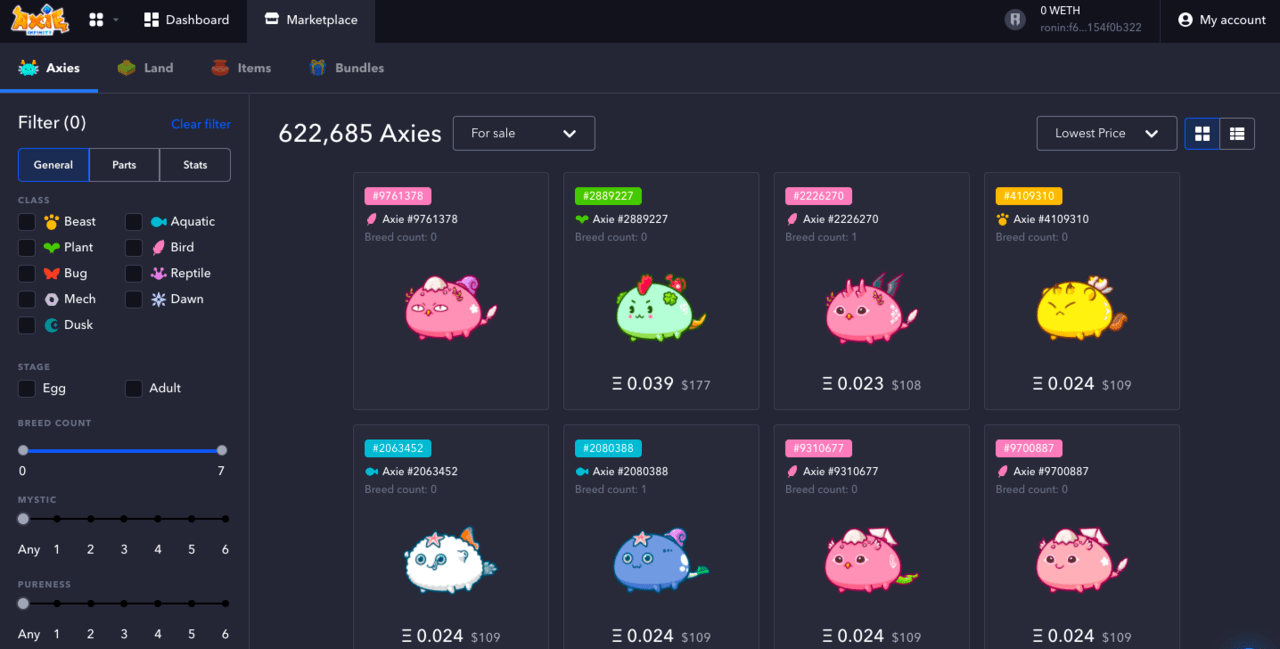Set Pureness slider to 4
The width and height of the screenshot is (1280, 649).
(x=158, y=604)
